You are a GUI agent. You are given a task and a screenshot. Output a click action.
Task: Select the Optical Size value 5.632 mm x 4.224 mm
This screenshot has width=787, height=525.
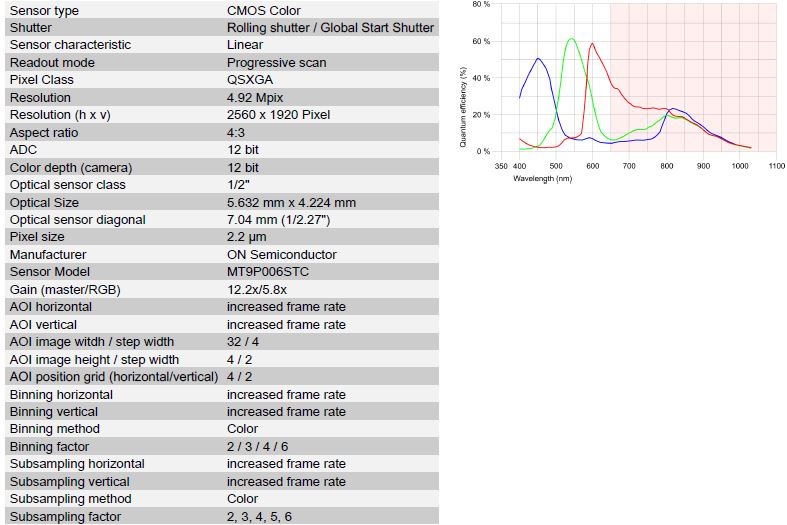(291, 203)
